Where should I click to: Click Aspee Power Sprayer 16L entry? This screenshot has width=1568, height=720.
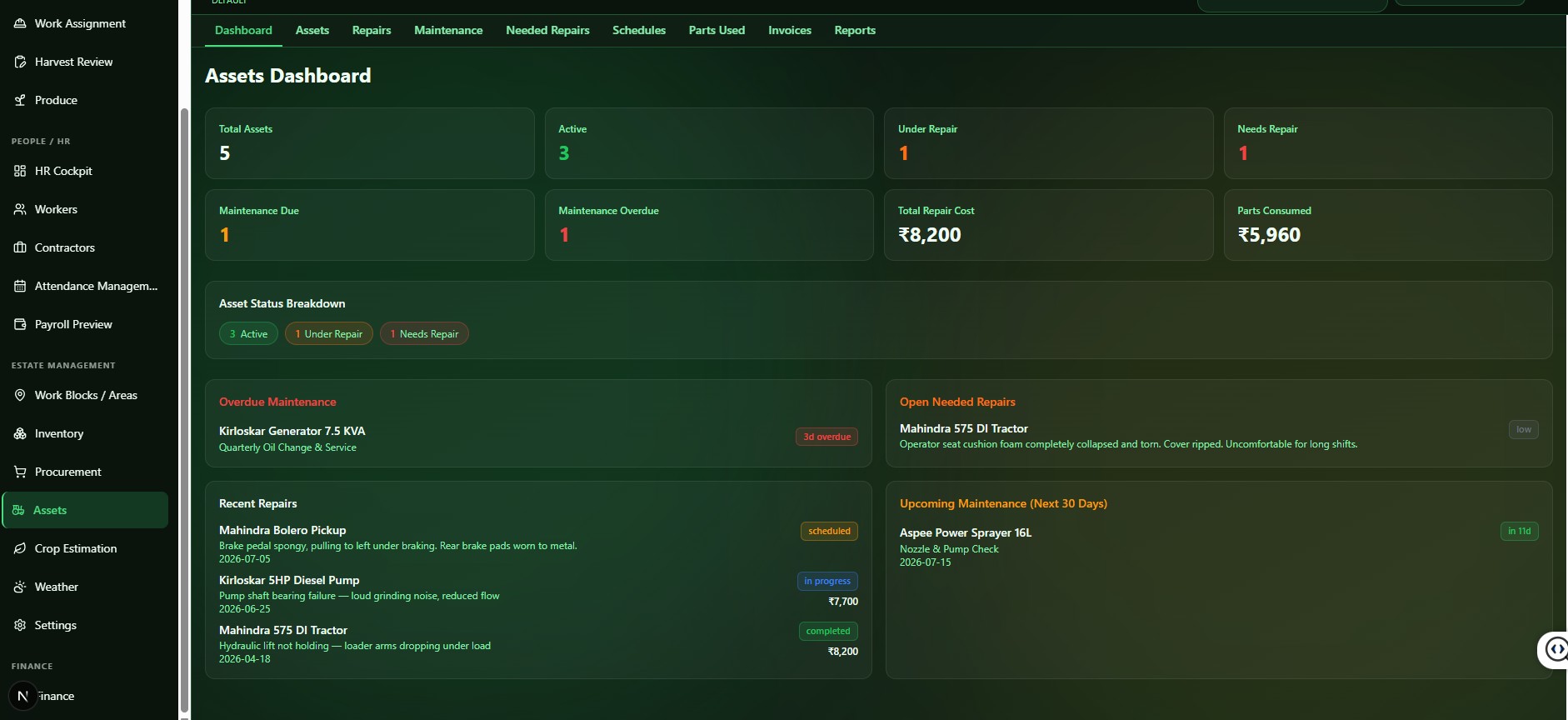[x=1219, y=547]
